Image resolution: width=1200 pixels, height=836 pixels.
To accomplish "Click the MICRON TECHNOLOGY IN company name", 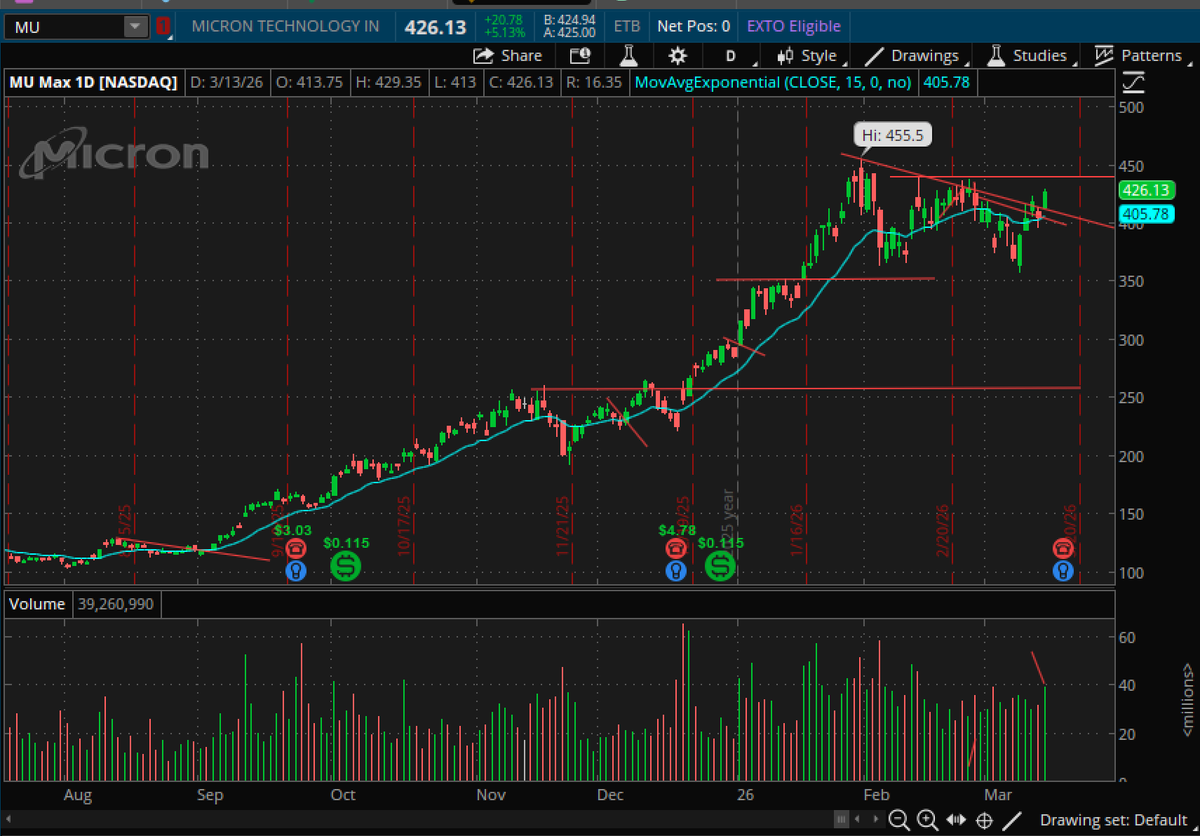I will 285,27.
